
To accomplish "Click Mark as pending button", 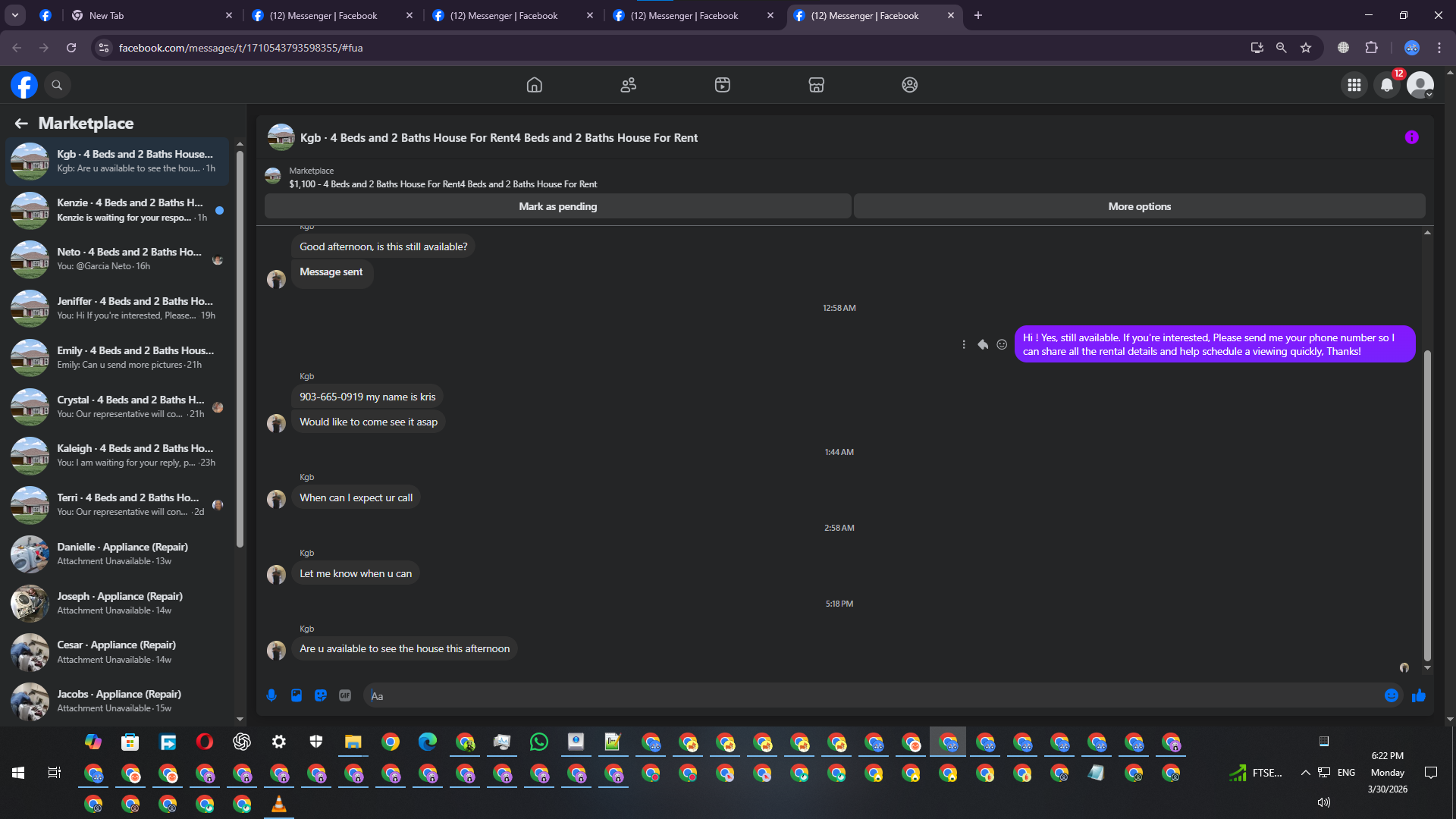I will (557, 206).
